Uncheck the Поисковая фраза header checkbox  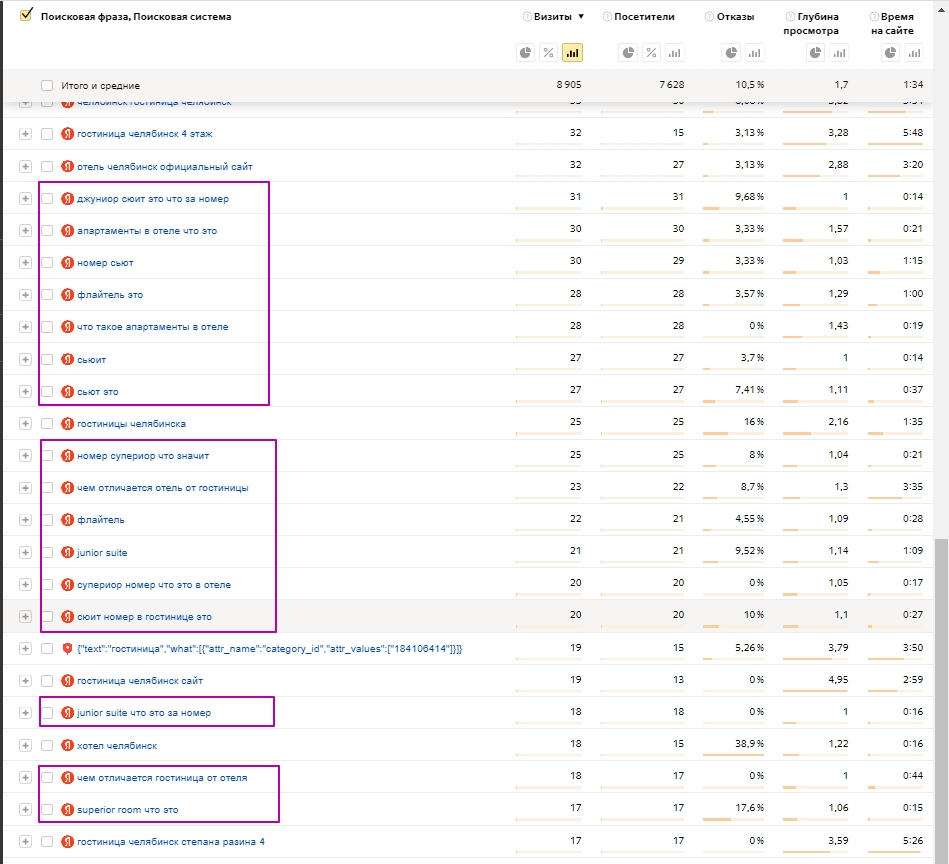[x=26, y=16]
